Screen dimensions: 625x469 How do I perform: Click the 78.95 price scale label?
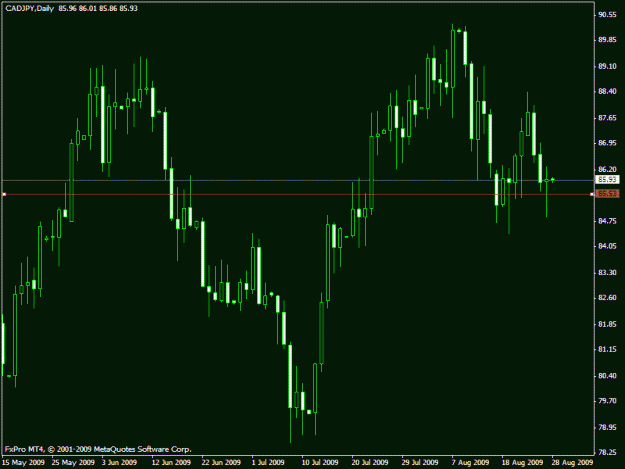point(607,428)
